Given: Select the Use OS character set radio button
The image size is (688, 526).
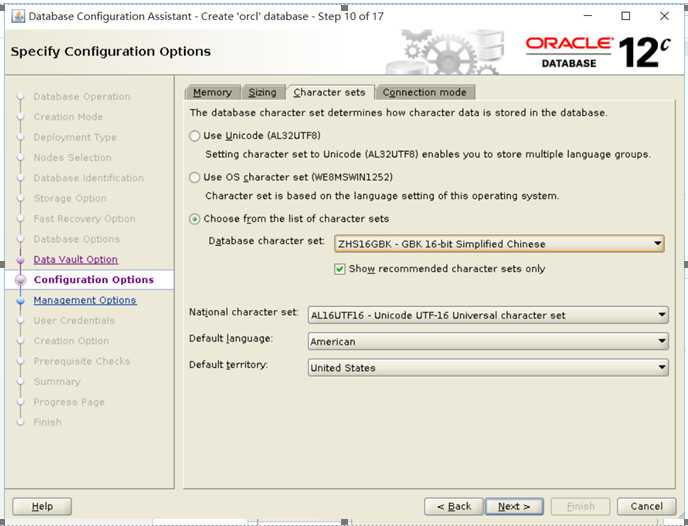Looking at the screenshot, I should tap(194, 177).
